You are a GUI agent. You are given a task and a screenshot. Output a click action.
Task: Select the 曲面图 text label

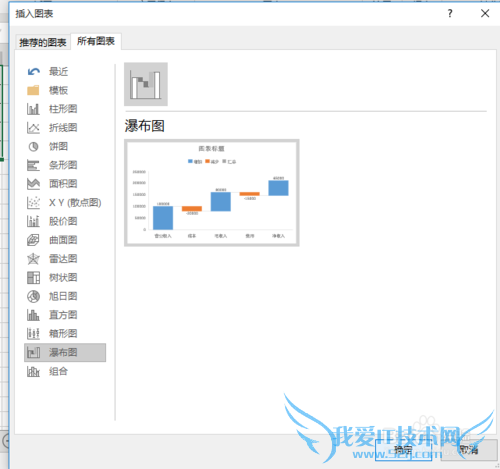point(63,240)
